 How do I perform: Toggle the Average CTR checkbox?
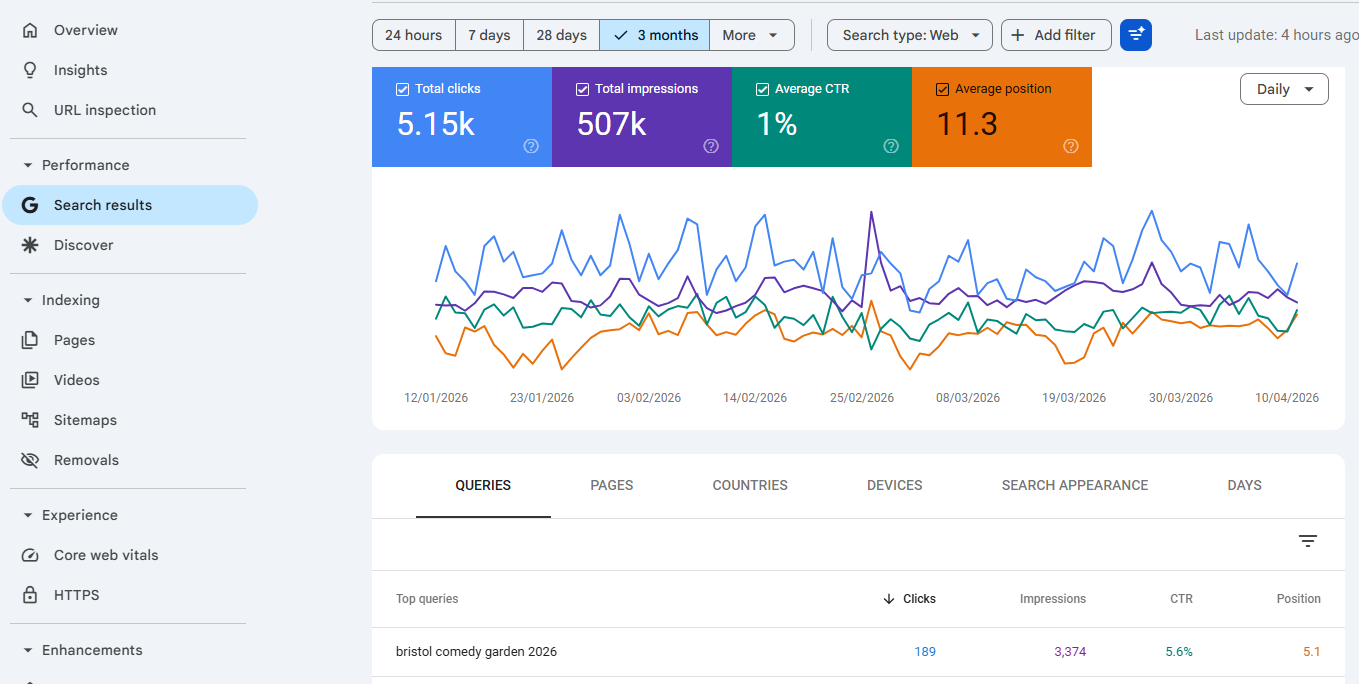(x=763, y=89)
